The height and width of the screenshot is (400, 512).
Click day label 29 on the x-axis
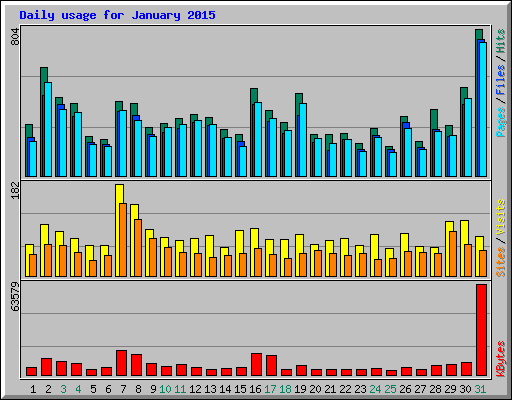450,389
